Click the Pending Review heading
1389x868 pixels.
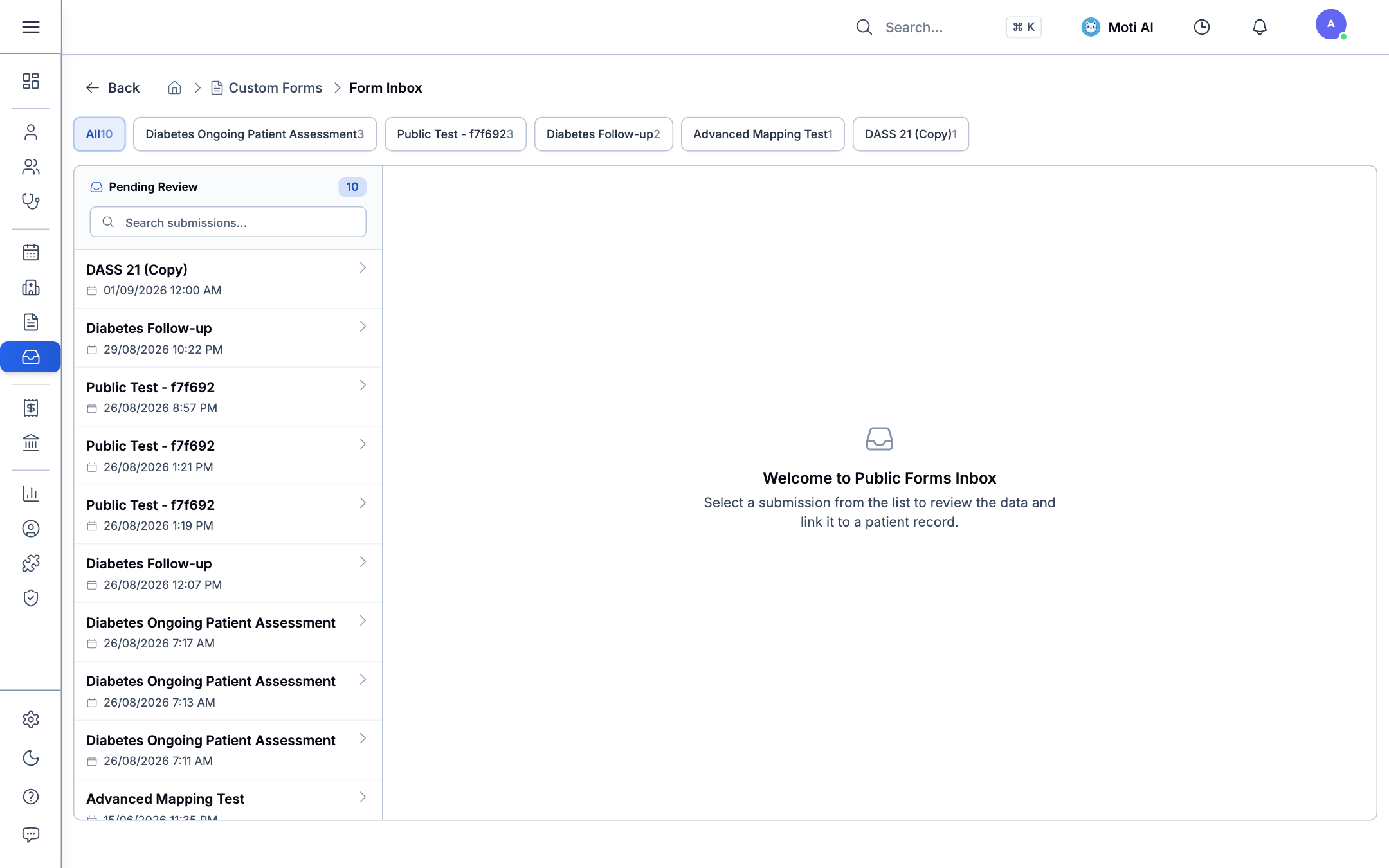153,186
